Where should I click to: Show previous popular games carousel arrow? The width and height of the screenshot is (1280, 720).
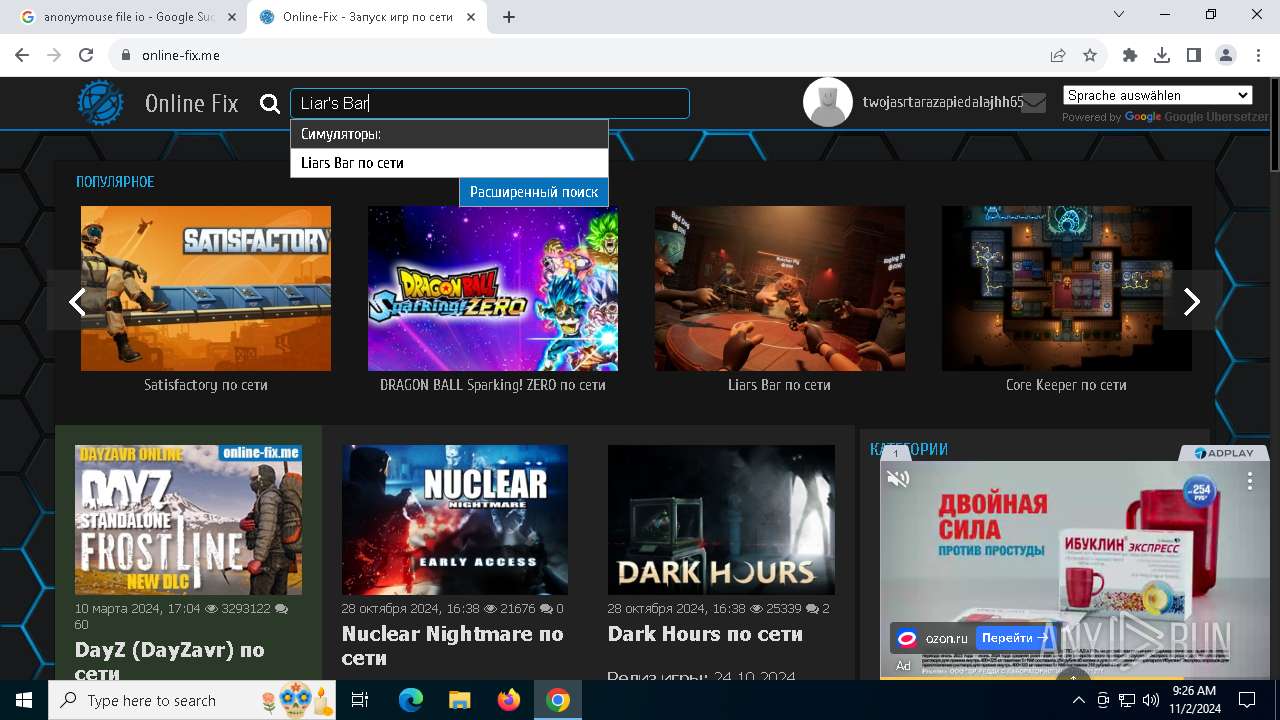coord(77,301)
